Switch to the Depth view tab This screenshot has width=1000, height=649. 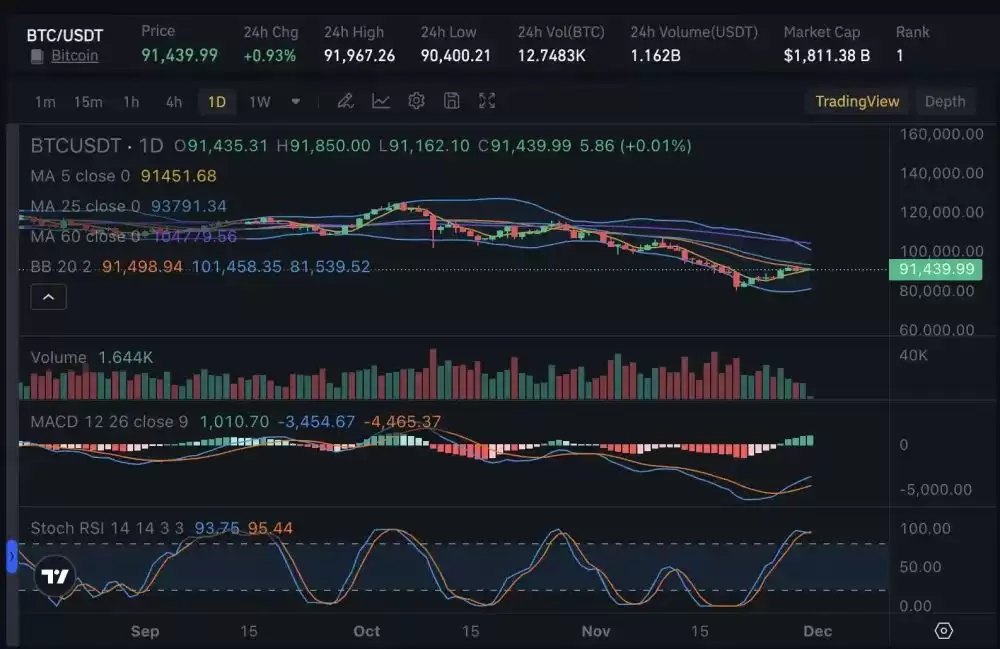(943, 101)
